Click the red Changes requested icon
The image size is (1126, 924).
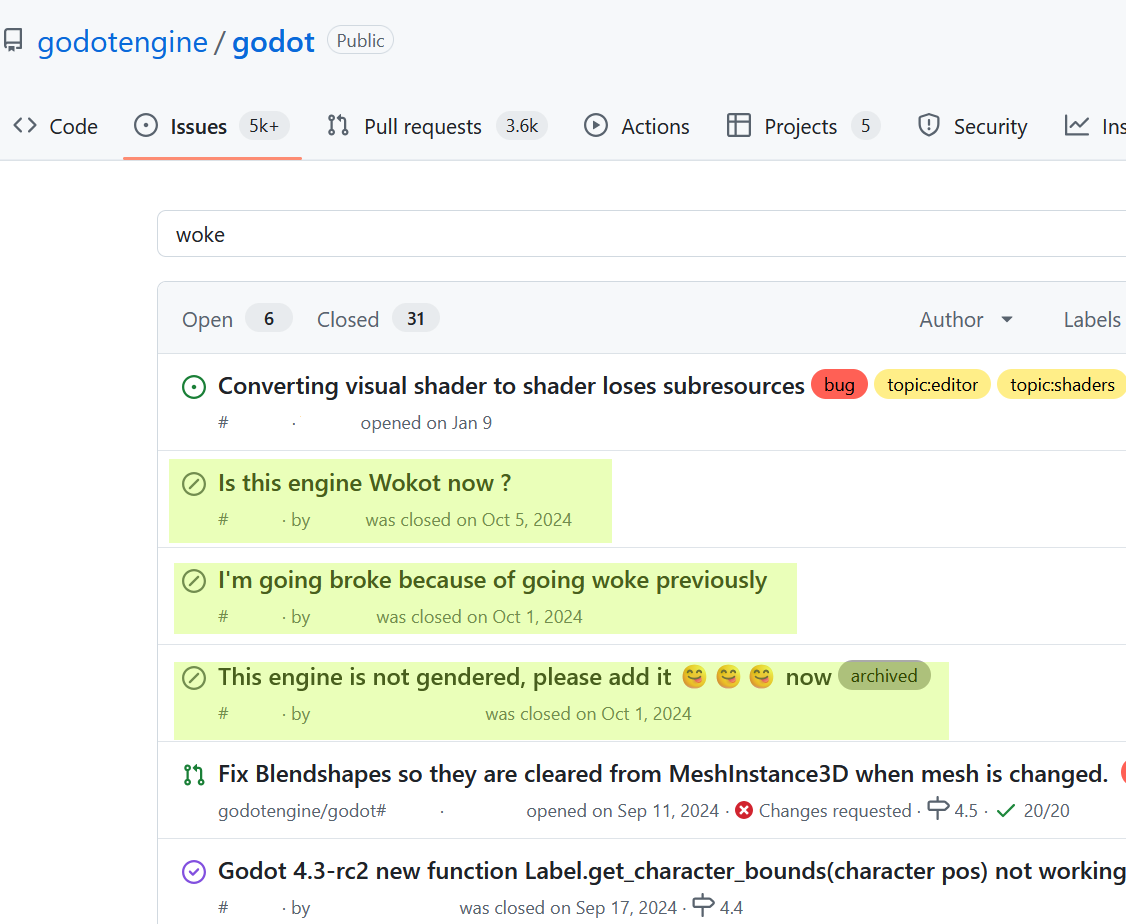744,810
